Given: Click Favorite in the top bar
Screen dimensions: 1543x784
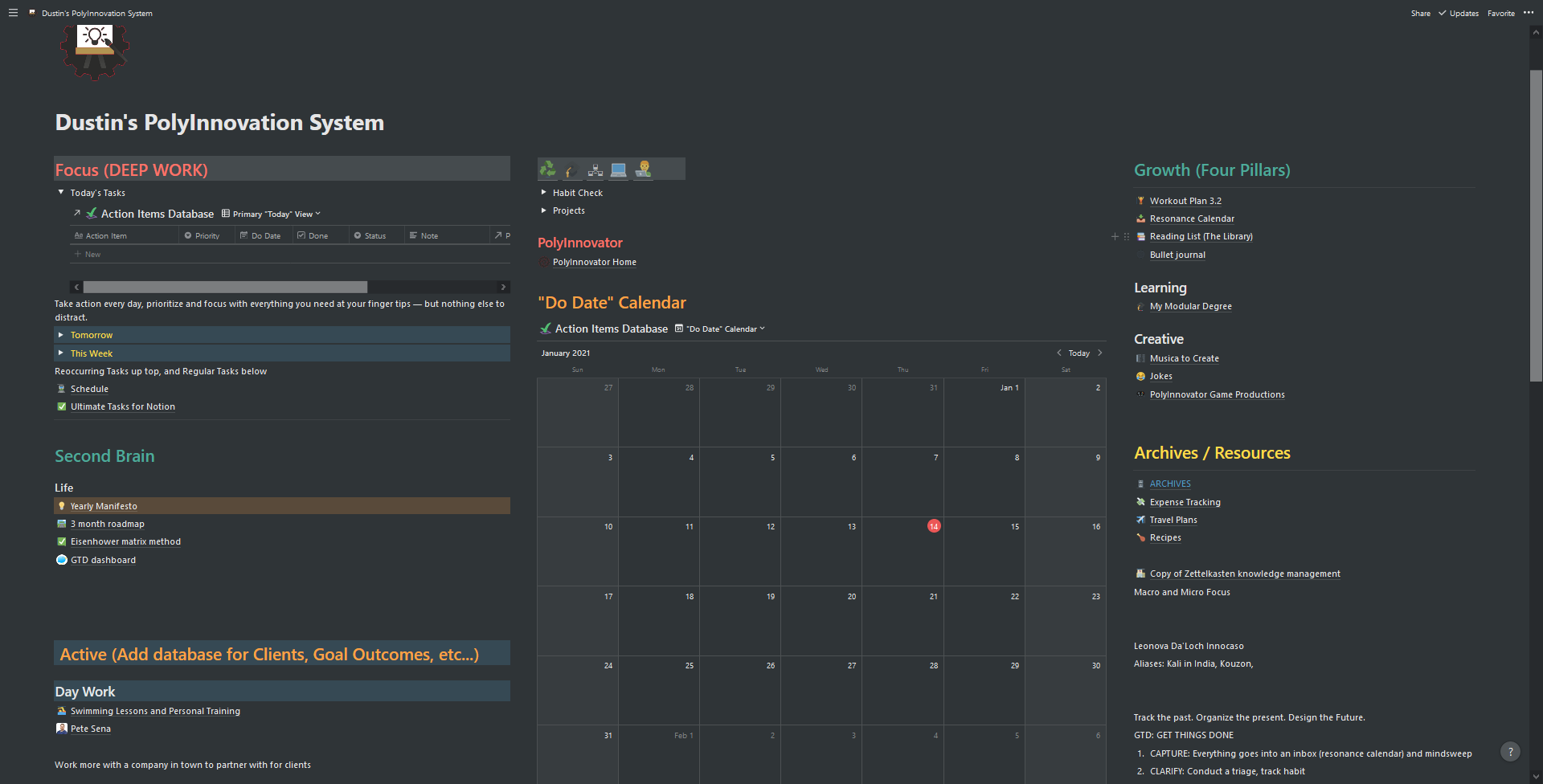Looking at the screenshot, I should (1500, 14).
